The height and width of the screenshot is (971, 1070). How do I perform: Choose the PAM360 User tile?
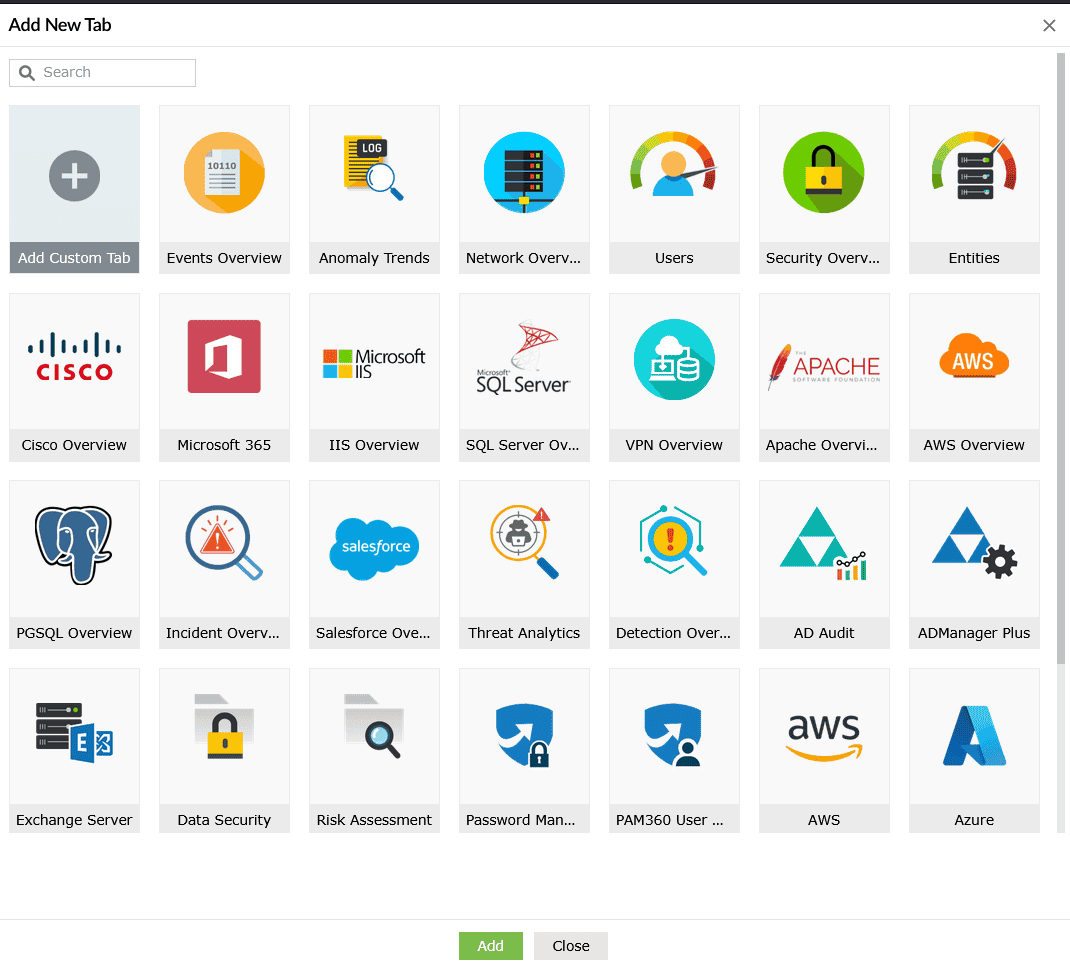pyautogui.click(x=674, y=751)
